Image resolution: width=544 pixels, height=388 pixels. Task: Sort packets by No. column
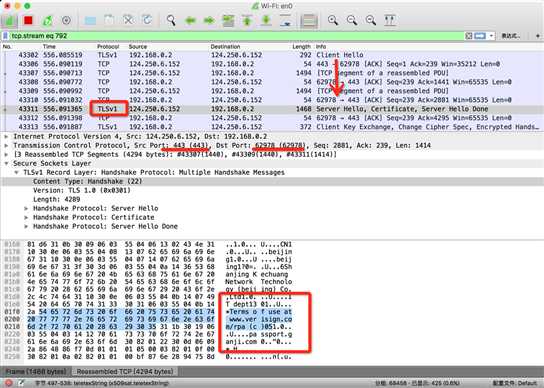coord(7,47)
